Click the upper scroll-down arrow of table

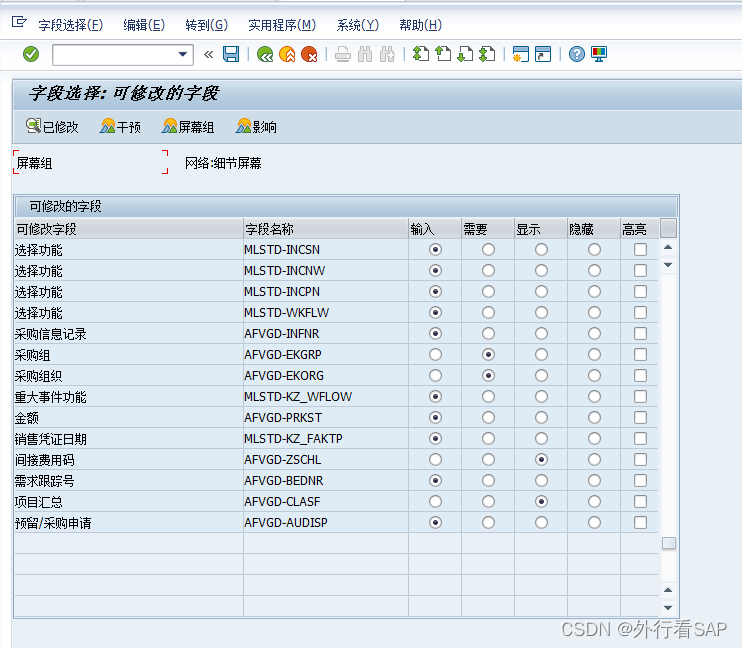point(668,265)
